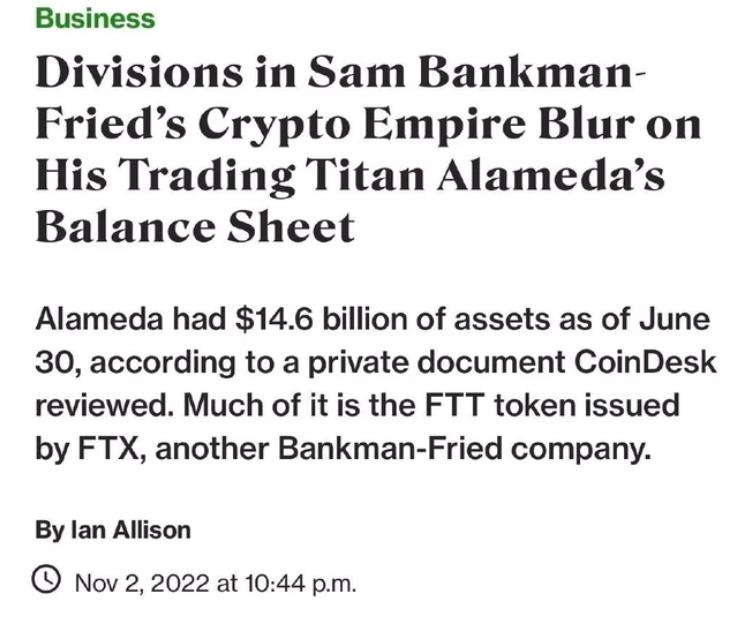Click the word reviewed in the summary
The height and width of the screenshot is (621, 753).
(102, 405)
